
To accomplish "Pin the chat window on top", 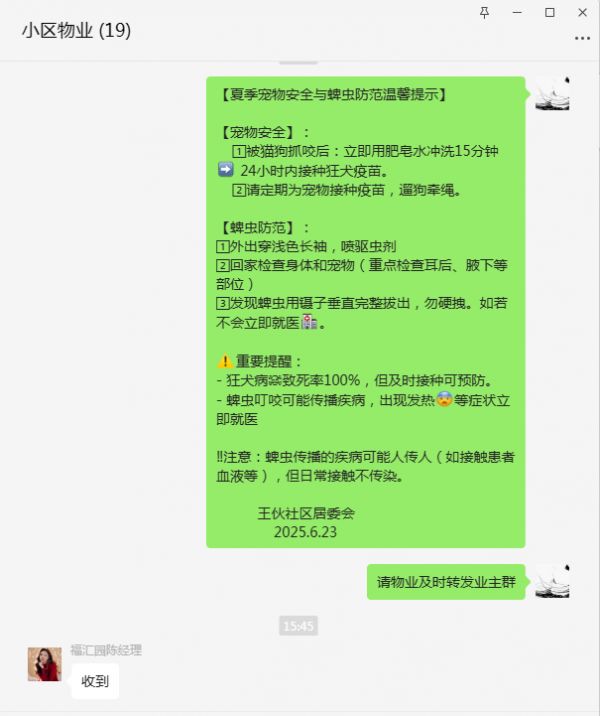I will (x=484, y=12).
